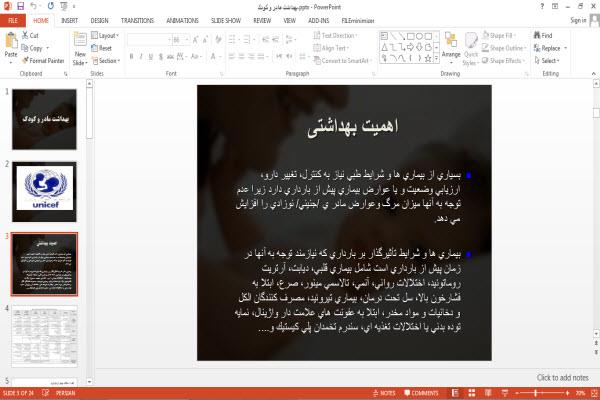The height and width of the screenshot is (400, 600).
Task: Cut the selection
Action: pos(30,35)
